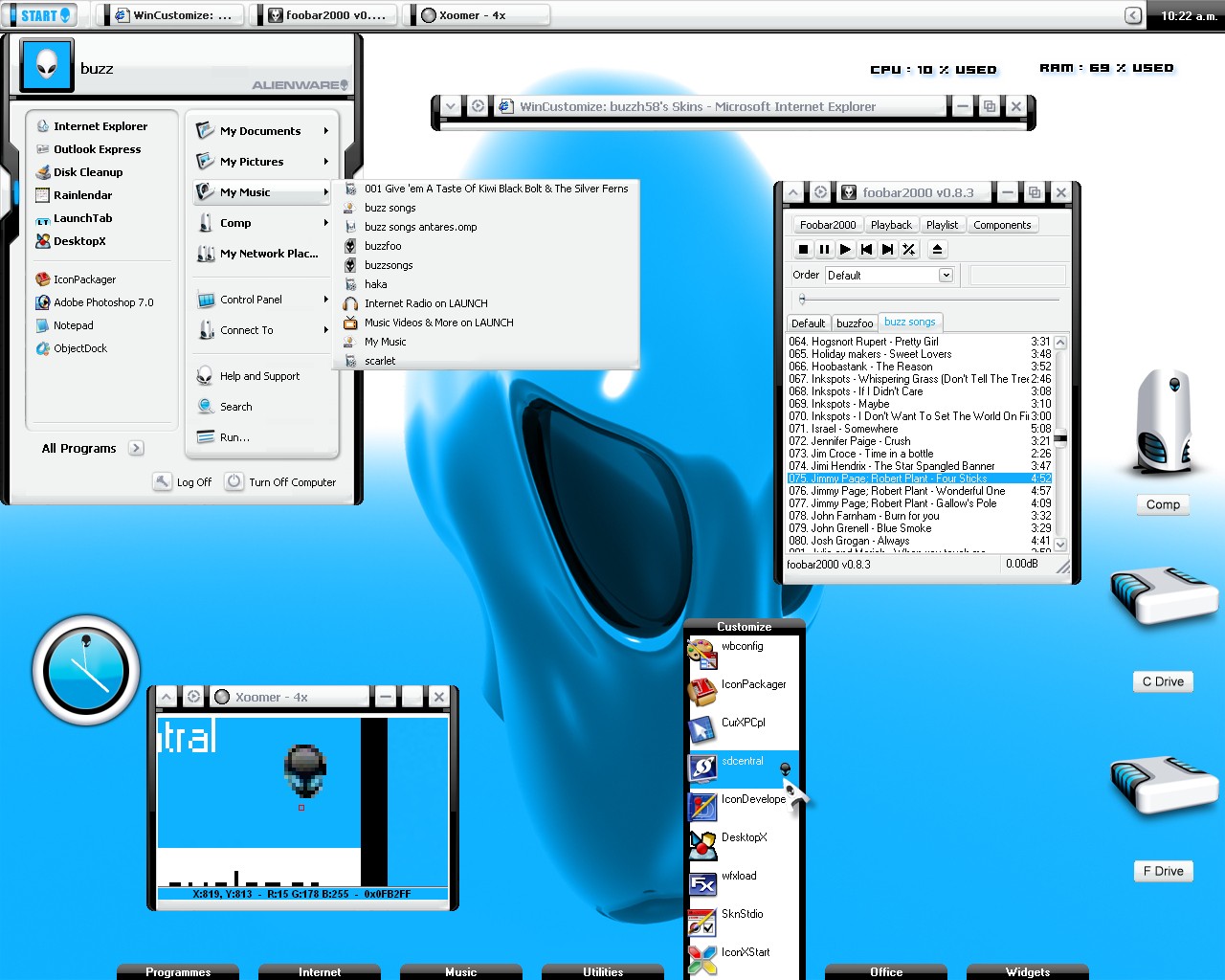This screenshot has height=980, width=1225.
Task: Click the Log Off button
Action: [x=183, y=482]
